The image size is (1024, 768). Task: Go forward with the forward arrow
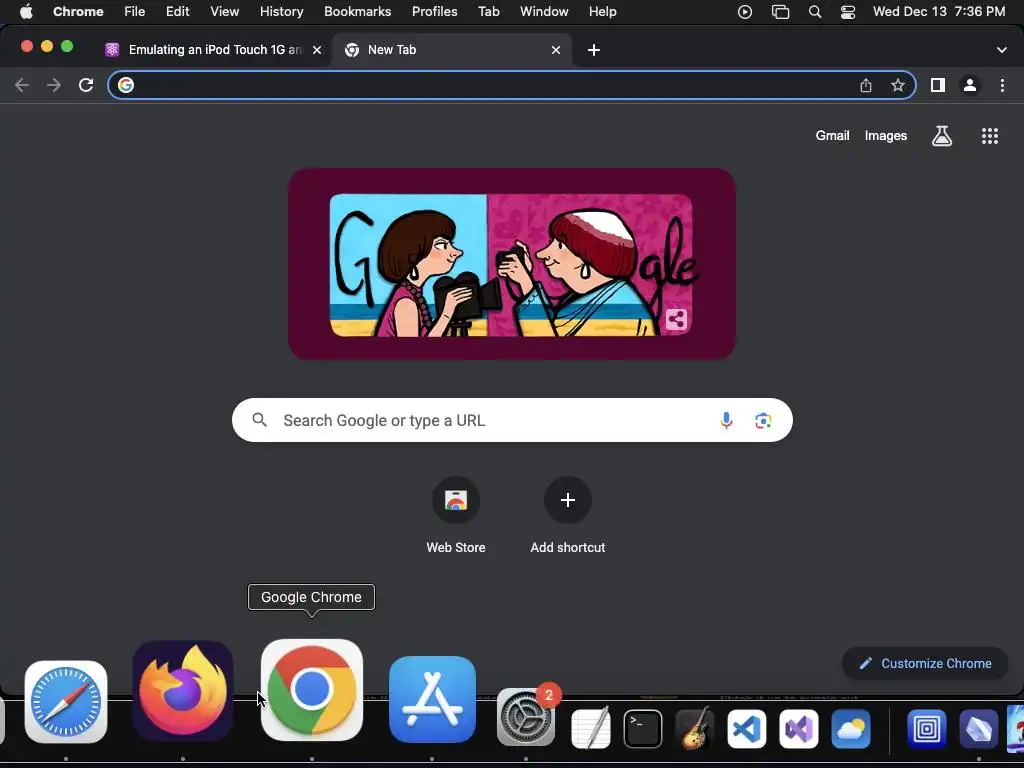point(54,85)
